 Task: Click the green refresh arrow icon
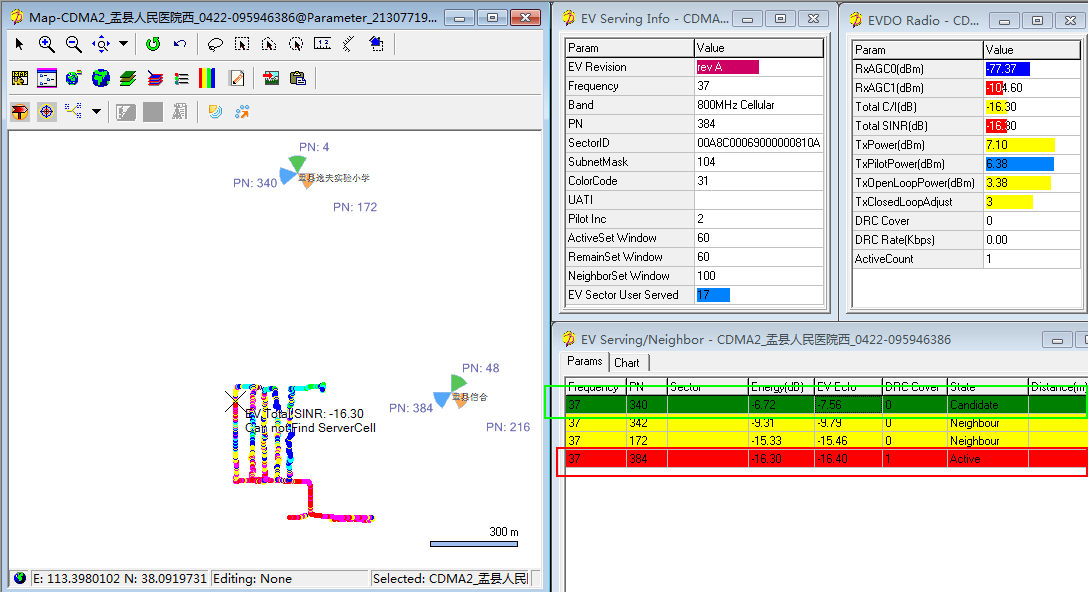[x=153, y=44]
